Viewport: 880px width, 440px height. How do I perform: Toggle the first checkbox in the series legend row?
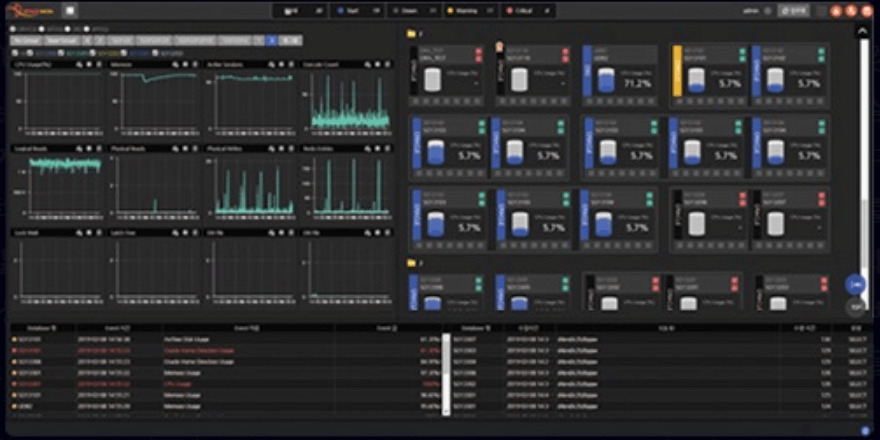tap(14, 53)
